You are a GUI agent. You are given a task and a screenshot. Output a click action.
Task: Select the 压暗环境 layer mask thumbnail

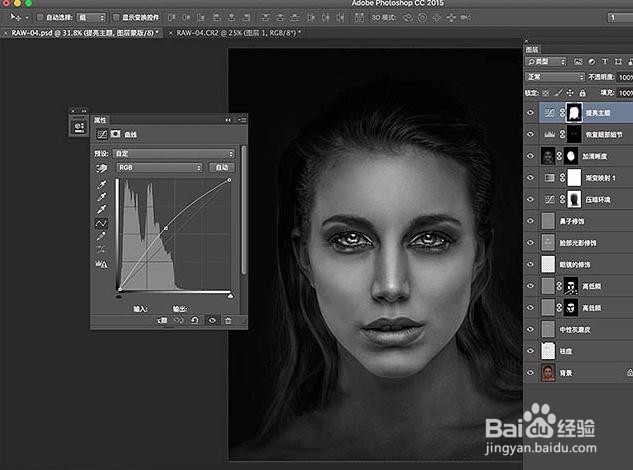(574, 199)
